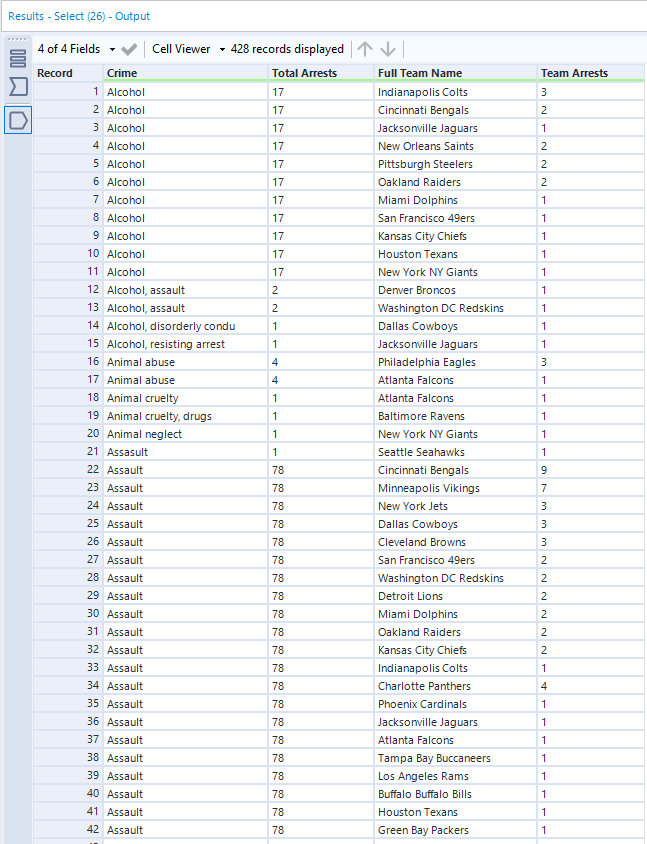Select Philadelphia Eagles cell

[x=455, y=362]
